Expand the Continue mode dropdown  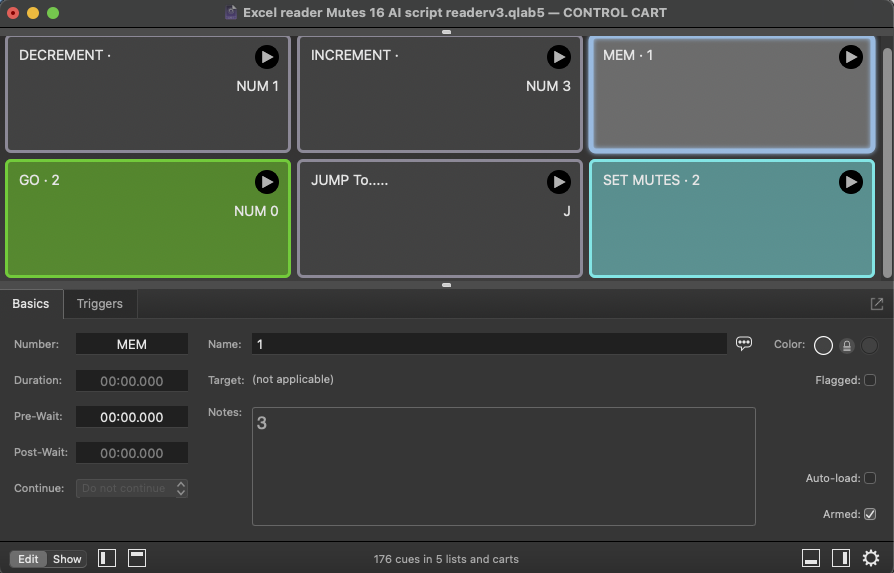point(132,489)
